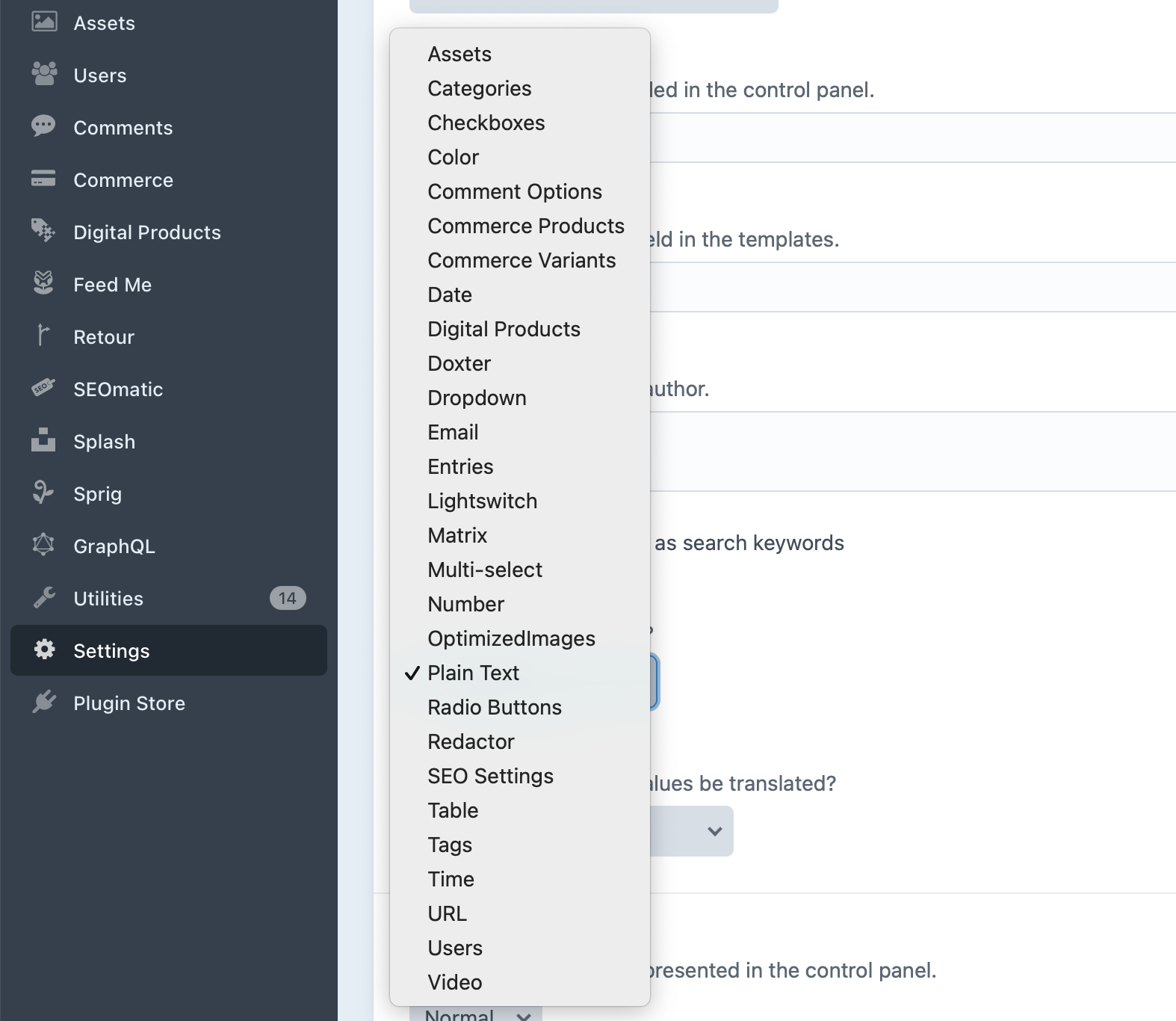Click the Utilities badge showing 14

coord(288,598)
